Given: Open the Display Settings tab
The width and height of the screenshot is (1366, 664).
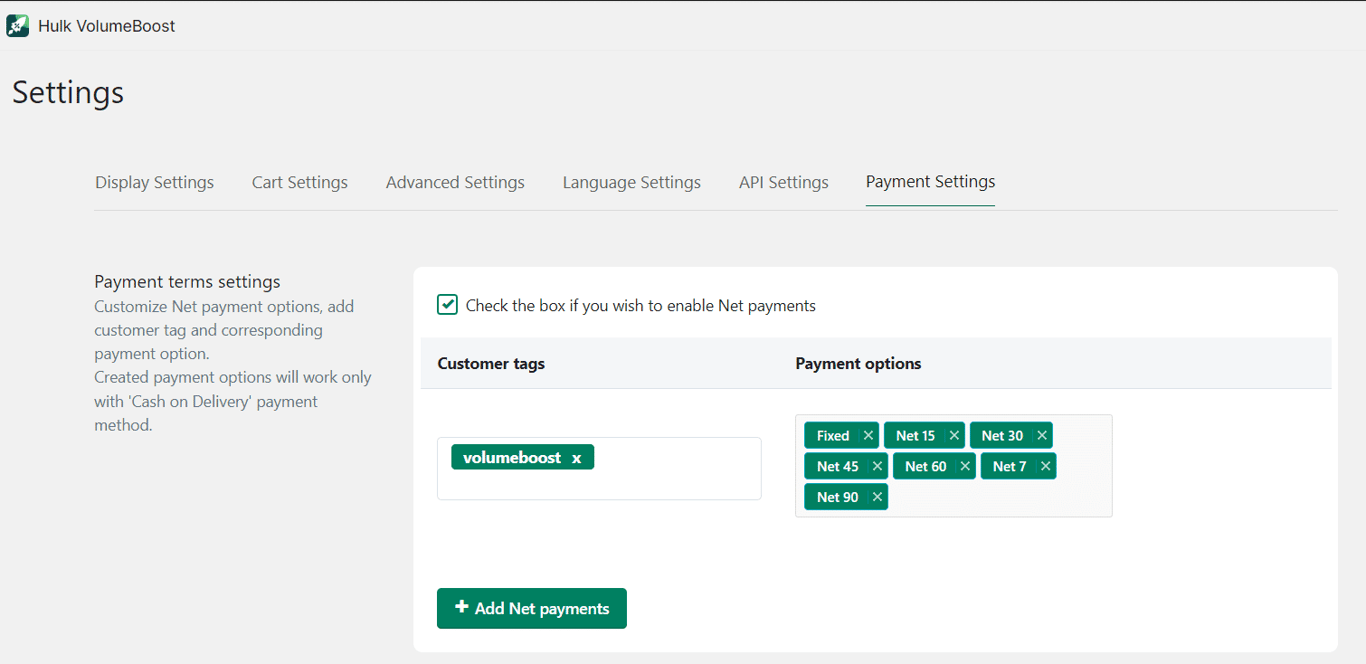Looking at the screenshot, I should pos(154,182).
